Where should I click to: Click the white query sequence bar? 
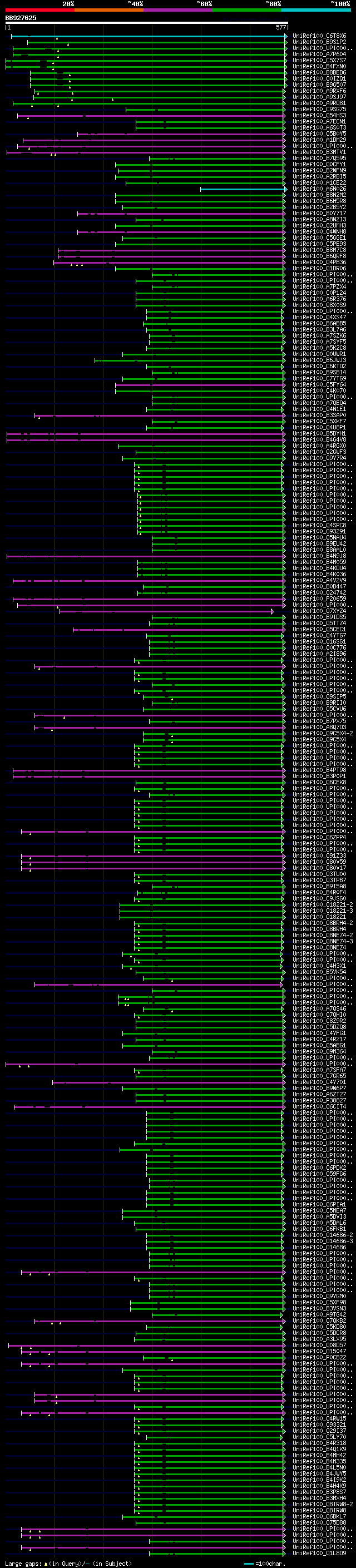click(x=147, y=23)
